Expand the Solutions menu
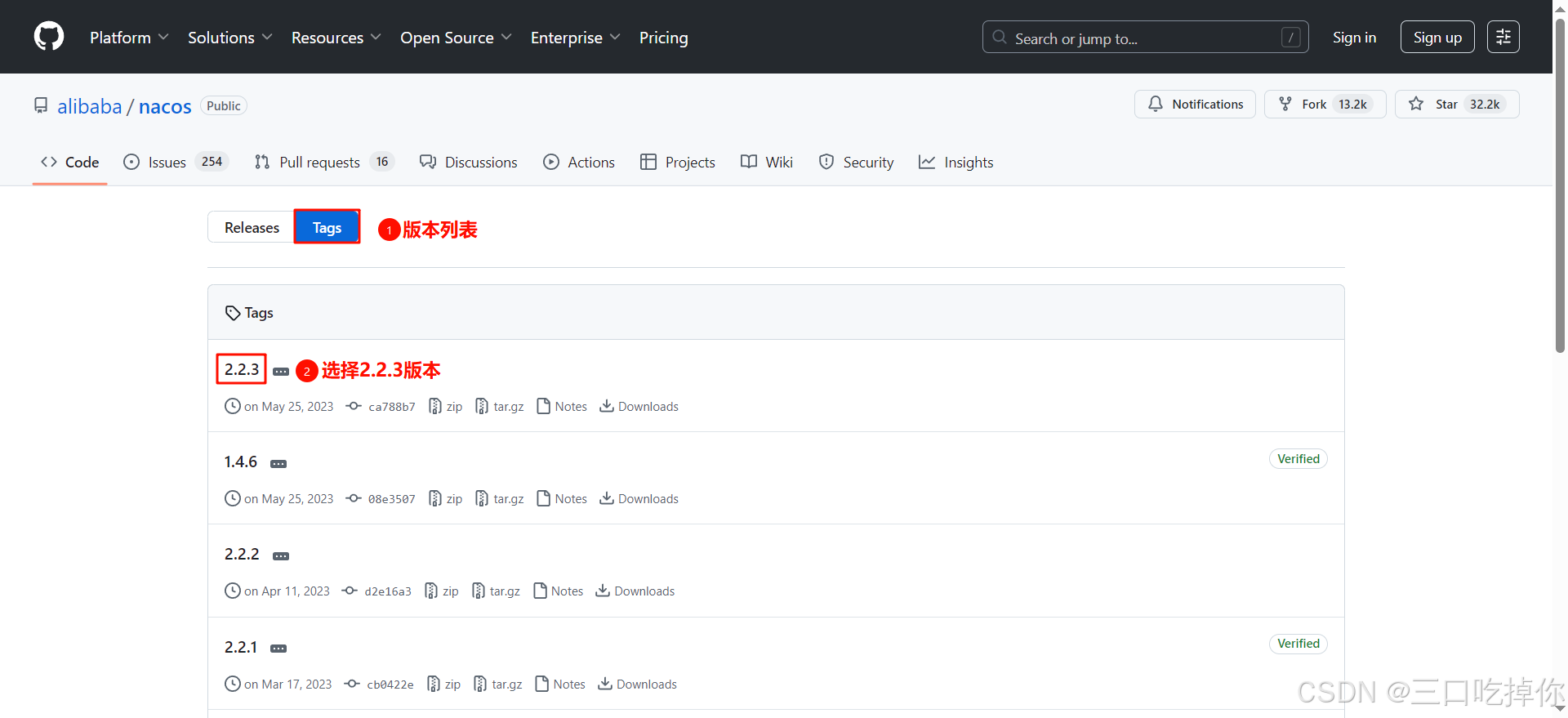The width and height of the screenshot is (1568, 718). 229,38
